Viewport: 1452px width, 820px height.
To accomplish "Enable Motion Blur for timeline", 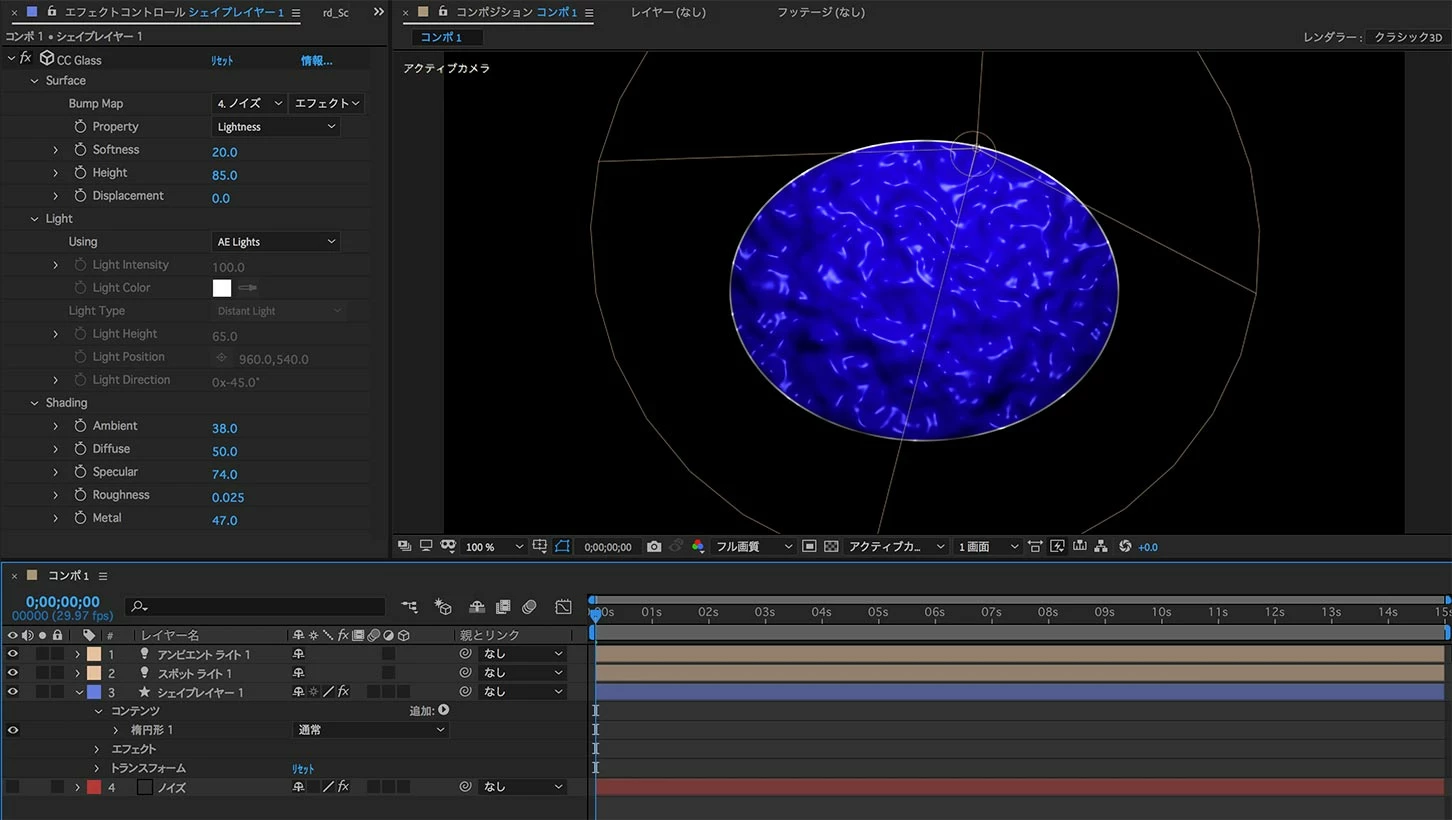I will 529,607.
